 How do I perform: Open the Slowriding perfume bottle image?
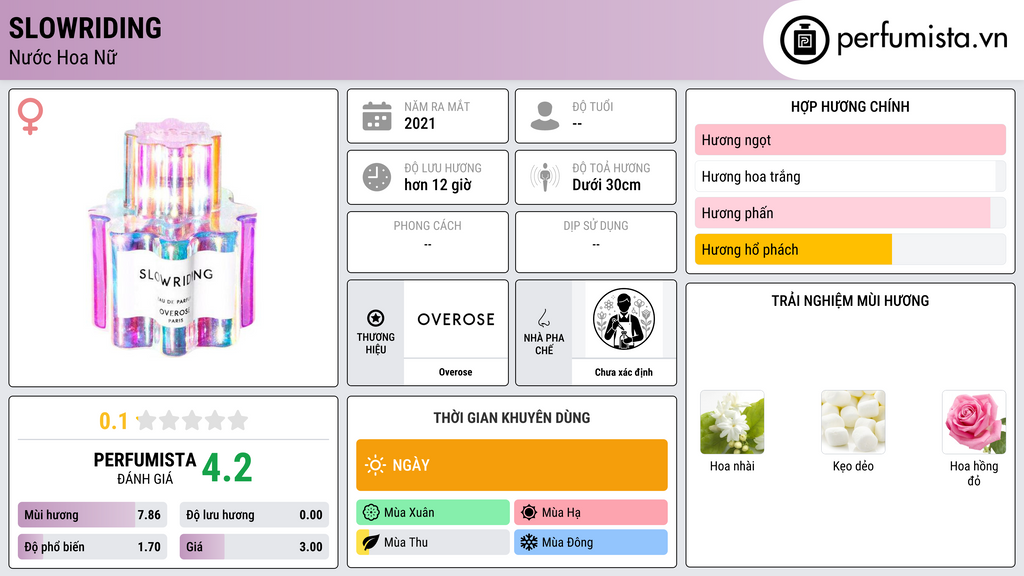(173, 238)
